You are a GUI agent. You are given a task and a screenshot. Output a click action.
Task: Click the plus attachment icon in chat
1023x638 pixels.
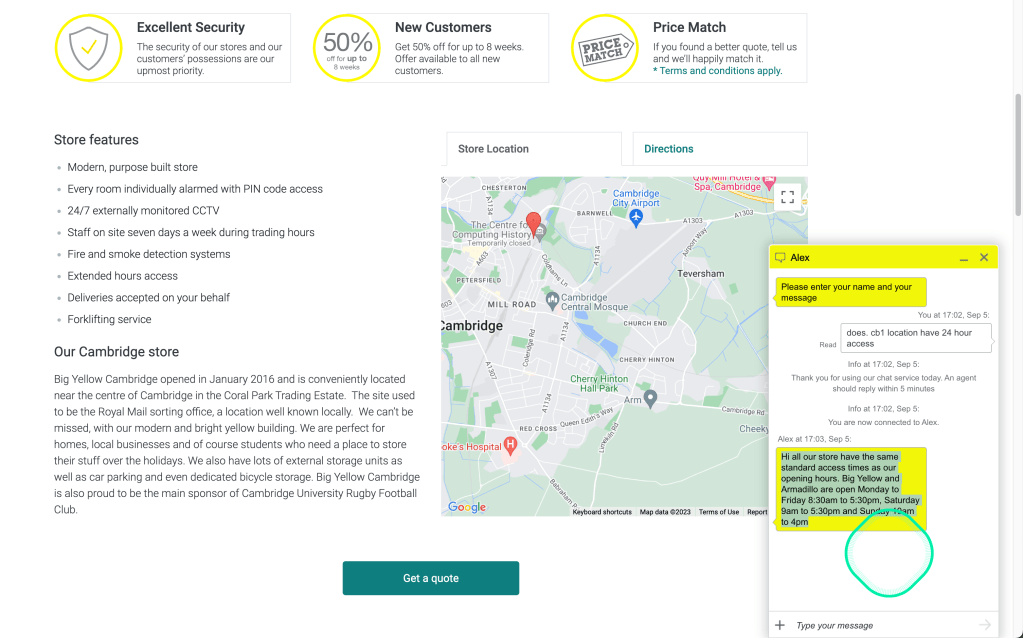780,625
